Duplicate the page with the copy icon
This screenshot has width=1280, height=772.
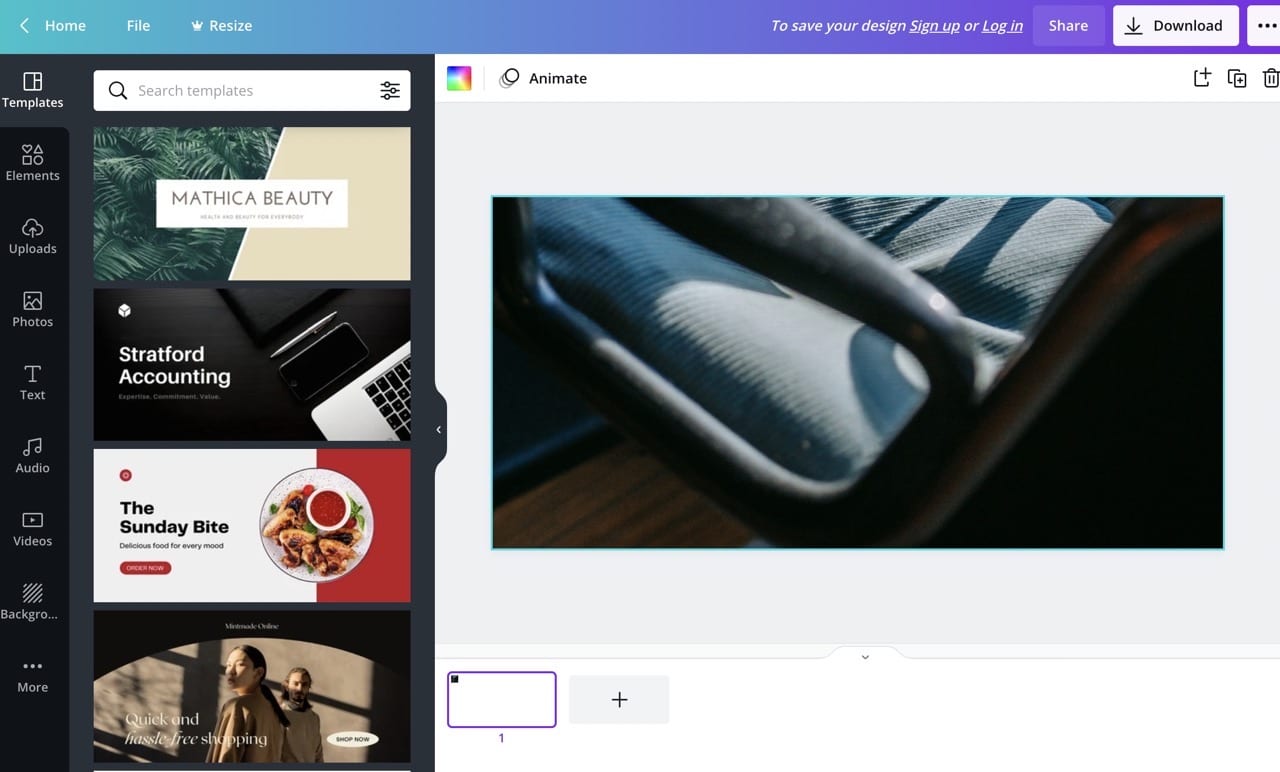coord(1237,78)
